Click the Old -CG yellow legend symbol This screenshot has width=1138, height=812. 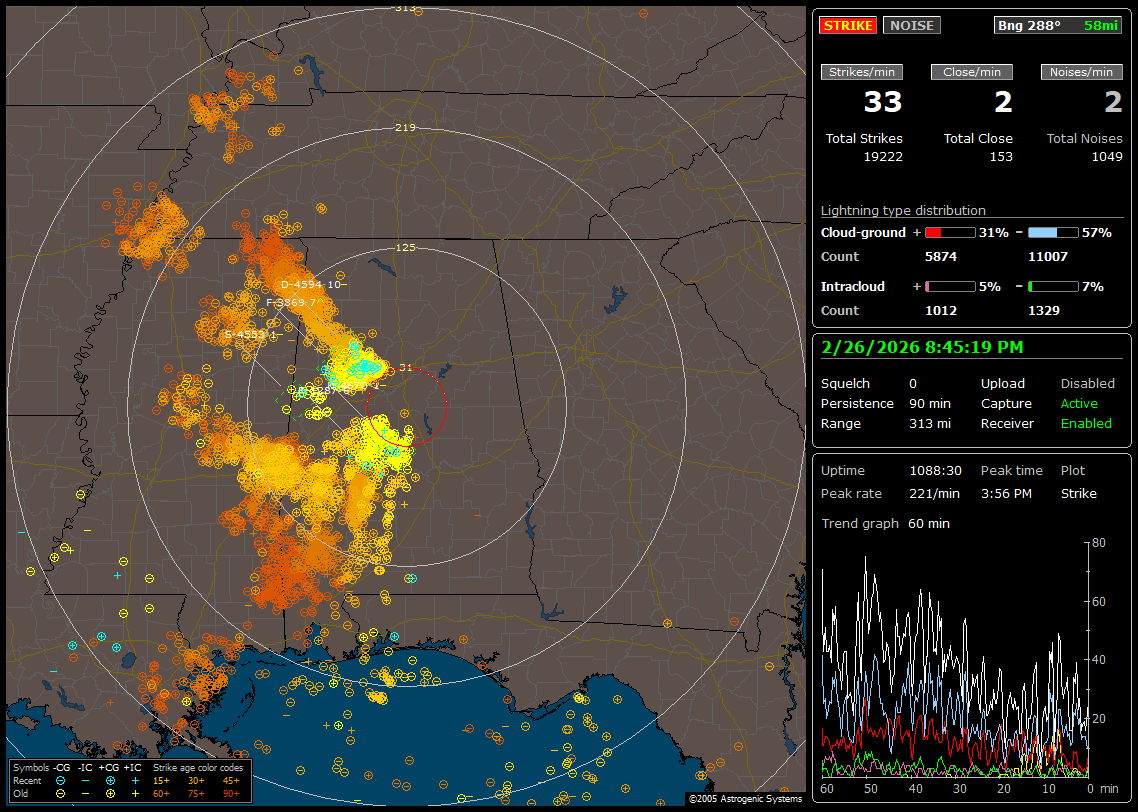(60, 793)
